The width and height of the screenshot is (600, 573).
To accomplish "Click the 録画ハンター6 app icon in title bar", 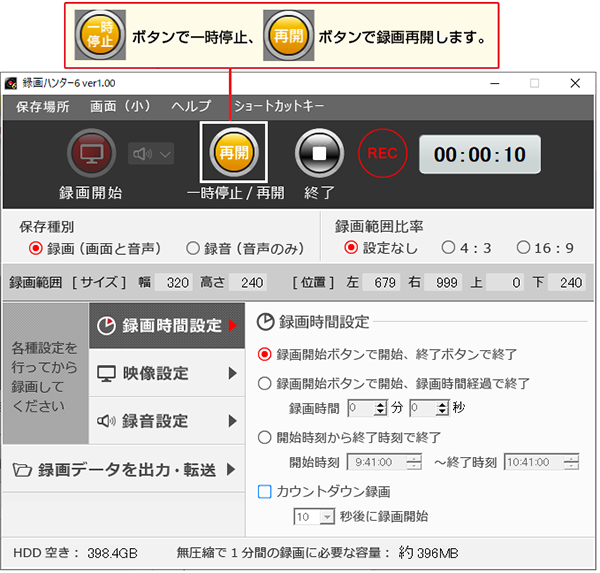I will pos(11,83).
